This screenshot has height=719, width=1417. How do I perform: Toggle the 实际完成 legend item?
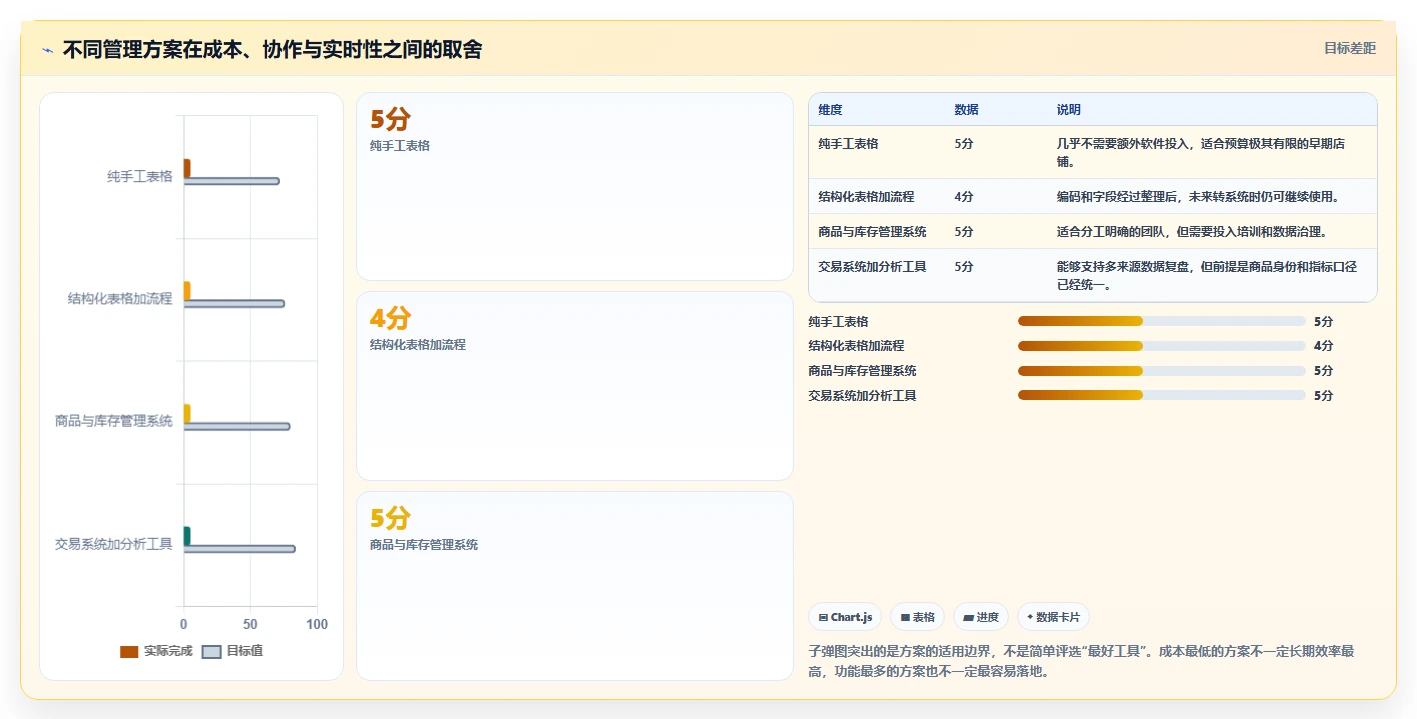[156, 651]
